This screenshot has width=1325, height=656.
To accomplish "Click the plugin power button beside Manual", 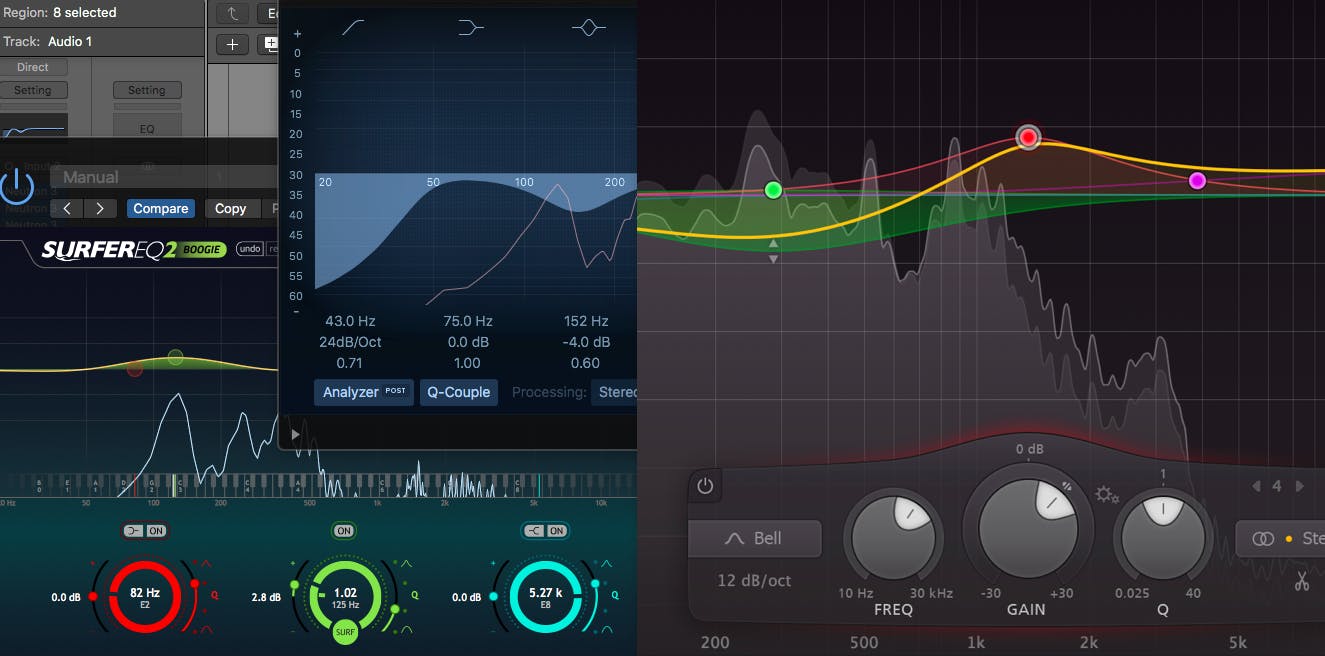I will click(x=16, y=185).
